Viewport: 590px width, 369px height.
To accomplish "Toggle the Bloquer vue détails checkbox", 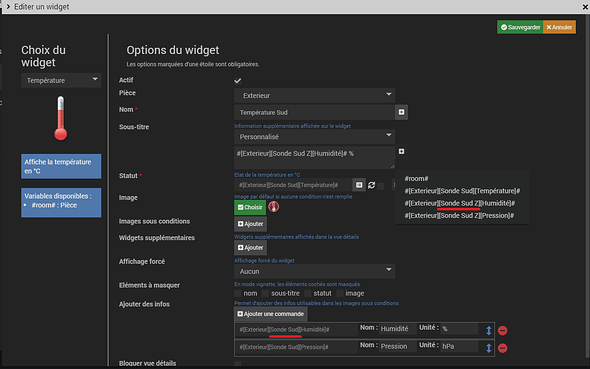I will coord(237,364).
